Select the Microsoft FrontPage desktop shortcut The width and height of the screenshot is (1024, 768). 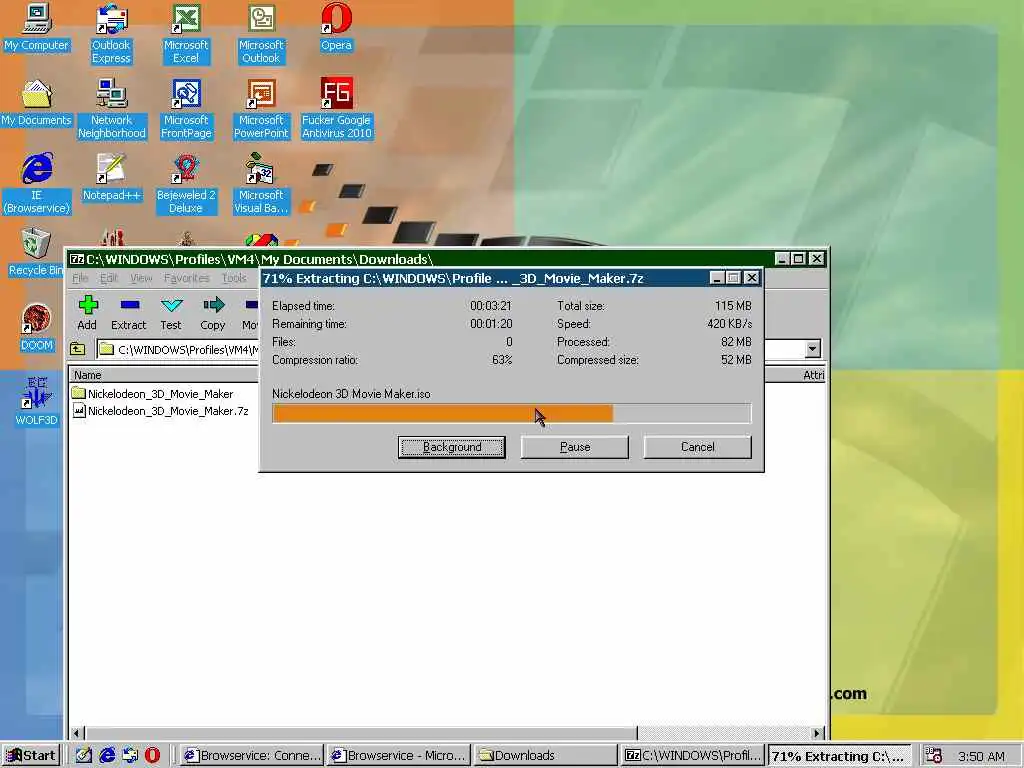186,109
